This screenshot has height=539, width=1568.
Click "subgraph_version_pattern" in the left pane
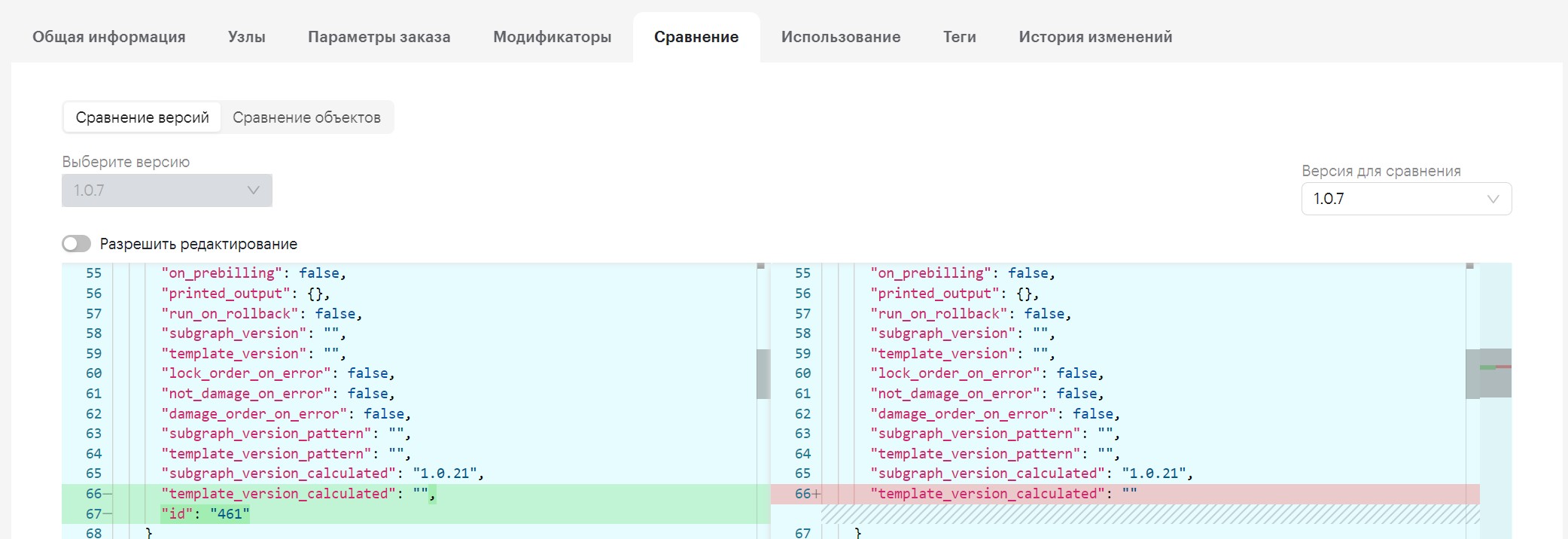[267, 434]
